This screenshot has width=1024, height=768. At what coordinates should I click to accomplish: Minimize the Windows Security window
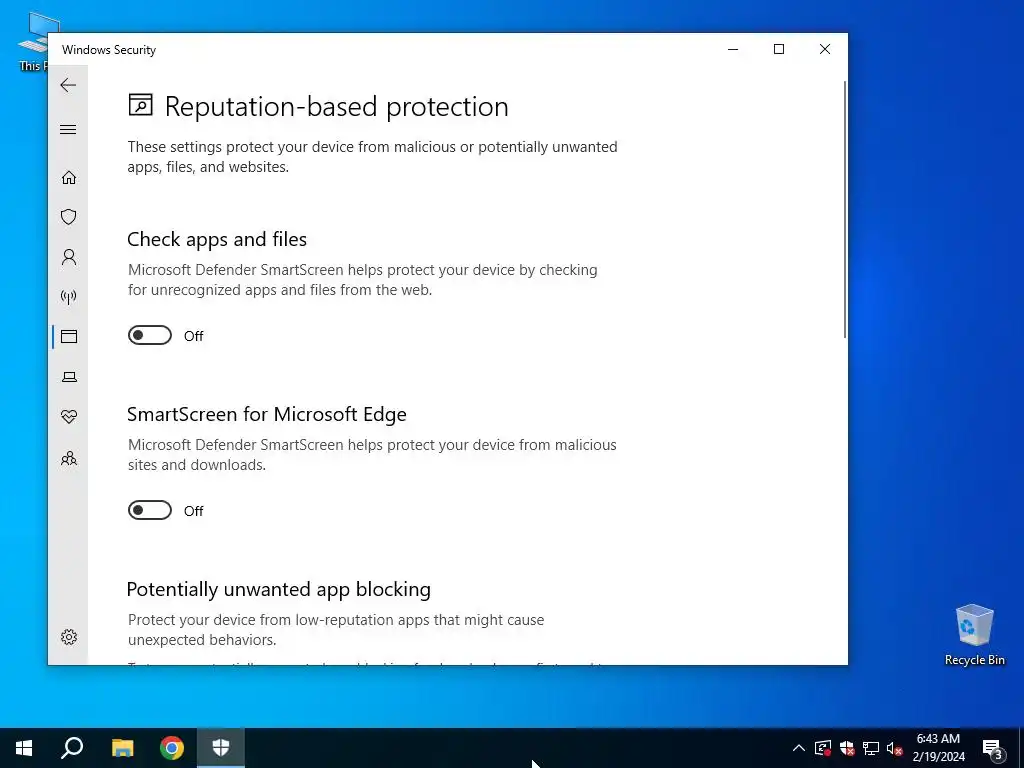pos(733,50)
